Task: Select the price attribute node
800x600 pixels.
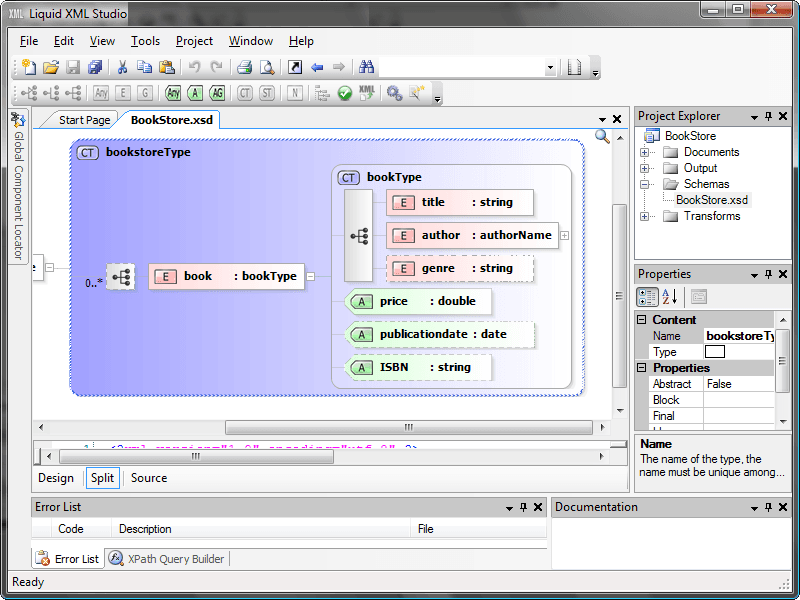Action: 418,302
